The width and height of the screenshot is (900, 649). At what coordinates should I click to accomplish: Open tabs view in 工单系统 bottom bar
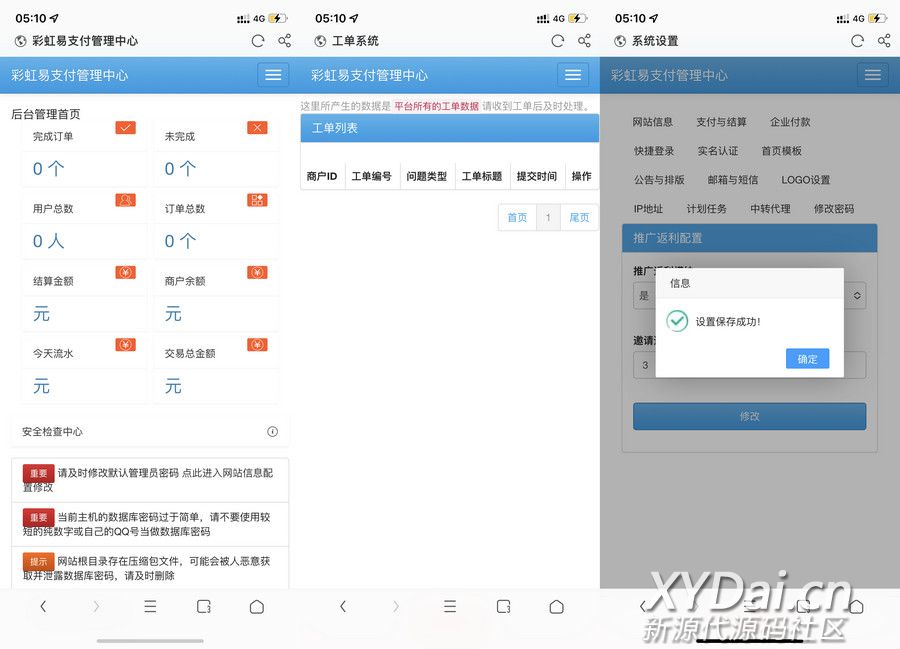coord(504,607)
